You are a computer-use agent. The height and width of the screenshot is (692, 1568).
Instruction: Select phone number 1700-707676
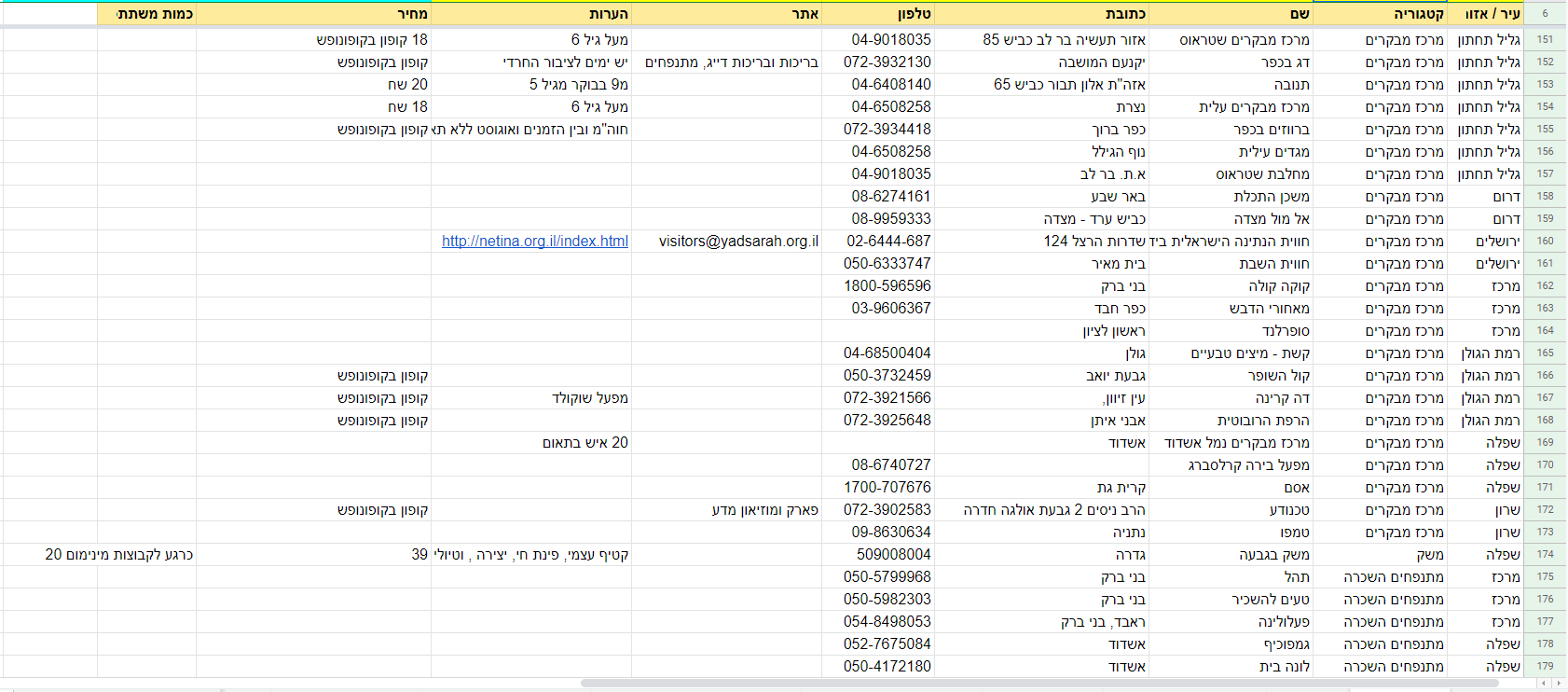pos(878,488)
